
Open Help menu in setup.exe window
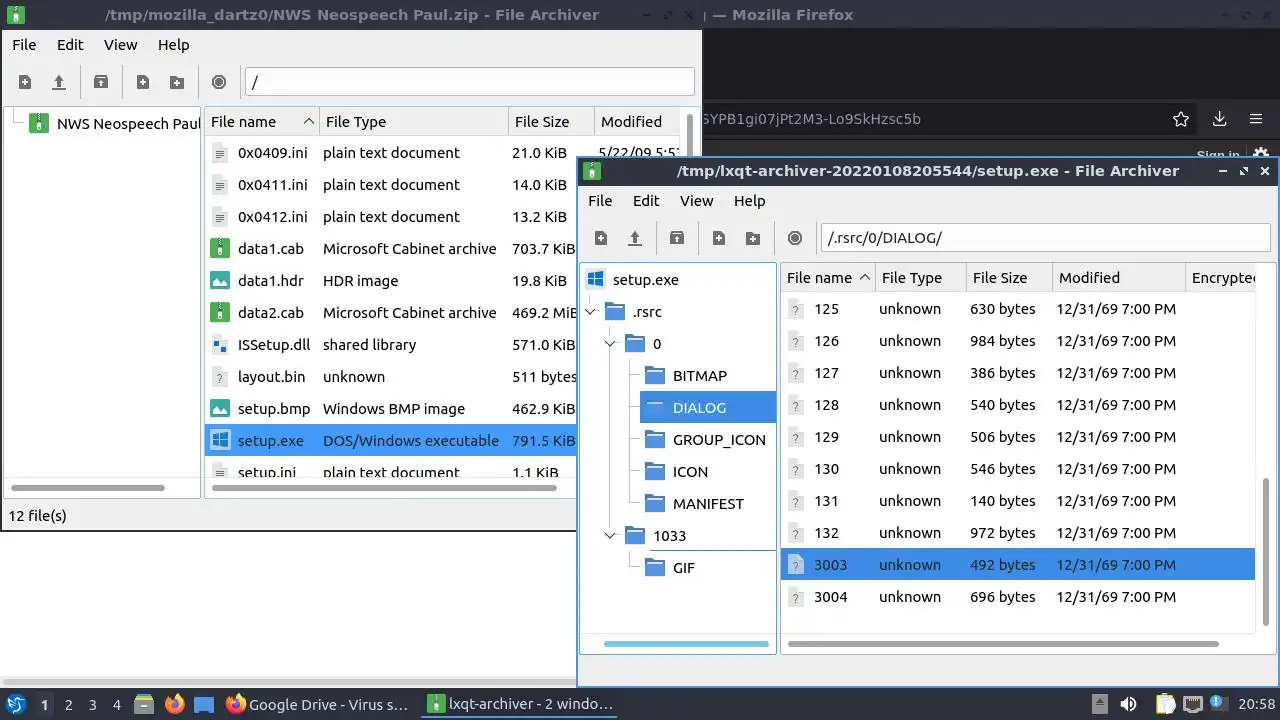coord(750,201)
